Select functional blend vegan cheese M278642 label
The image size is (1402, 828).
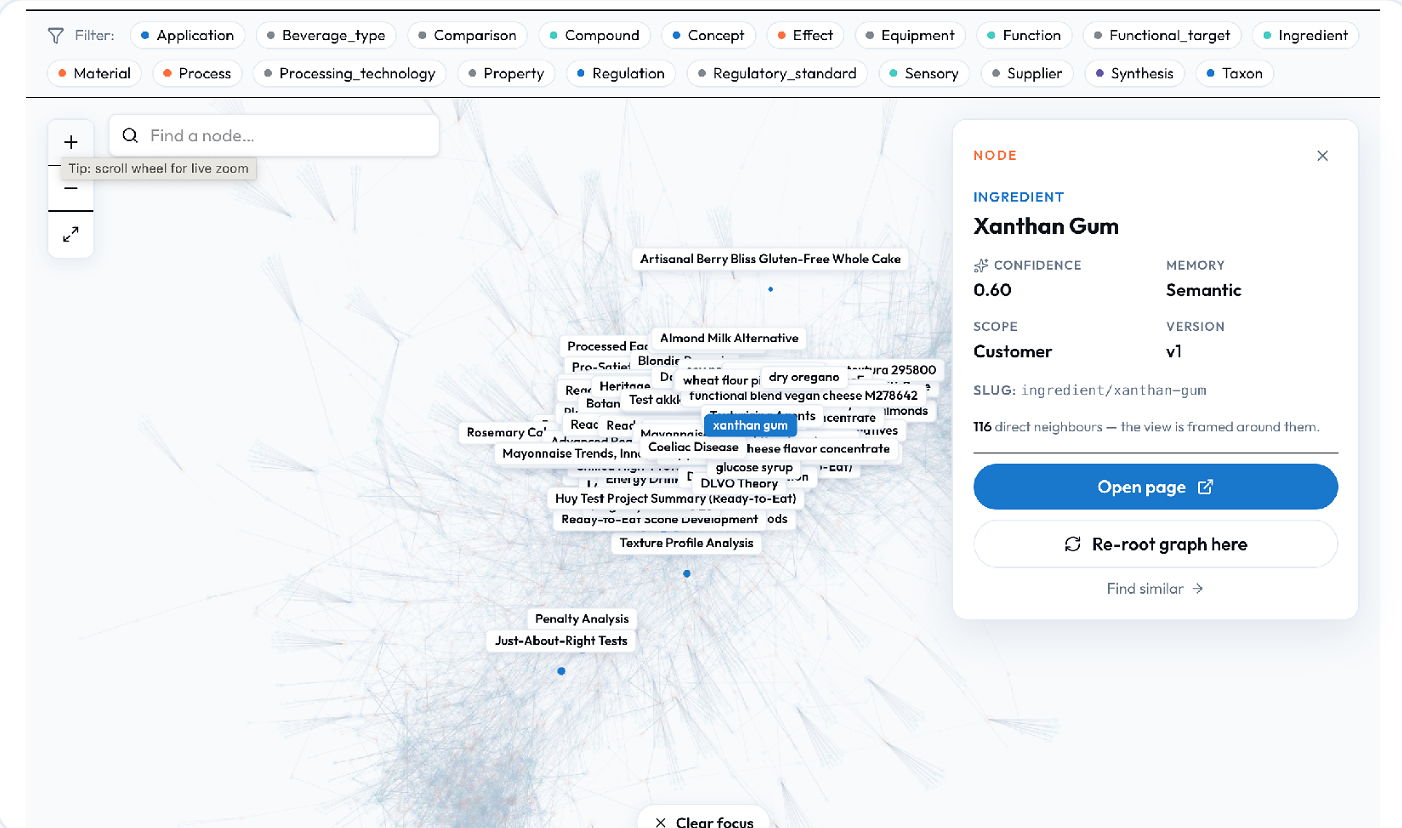click(x=803, y=395)
